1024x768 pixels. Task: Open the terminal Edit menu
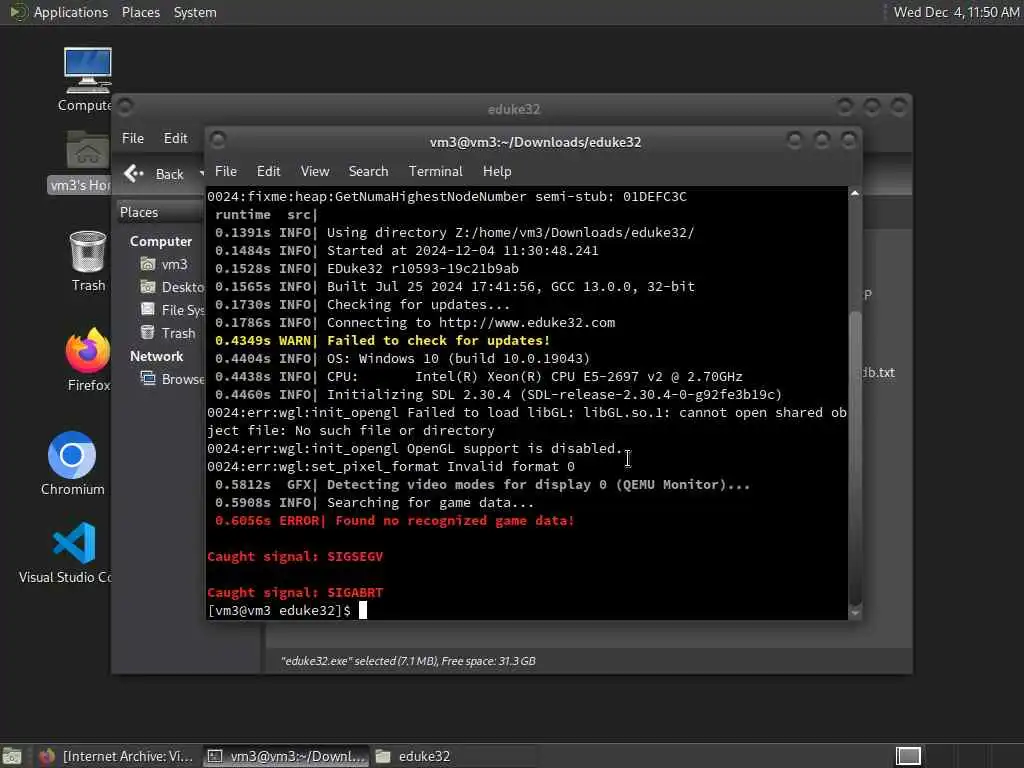268,171
